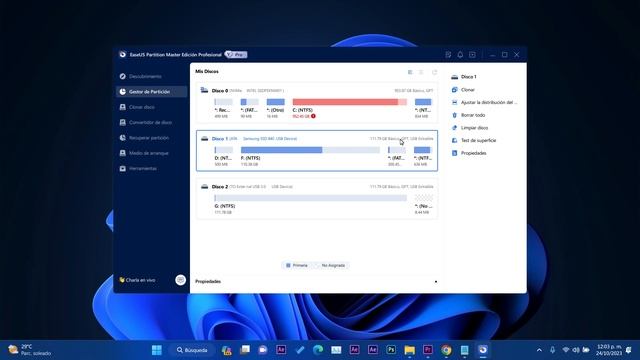Click Ajustar la distribución del disco action
Image resolution: width=640 pixels, height=360 pixels.
[489, 102]
